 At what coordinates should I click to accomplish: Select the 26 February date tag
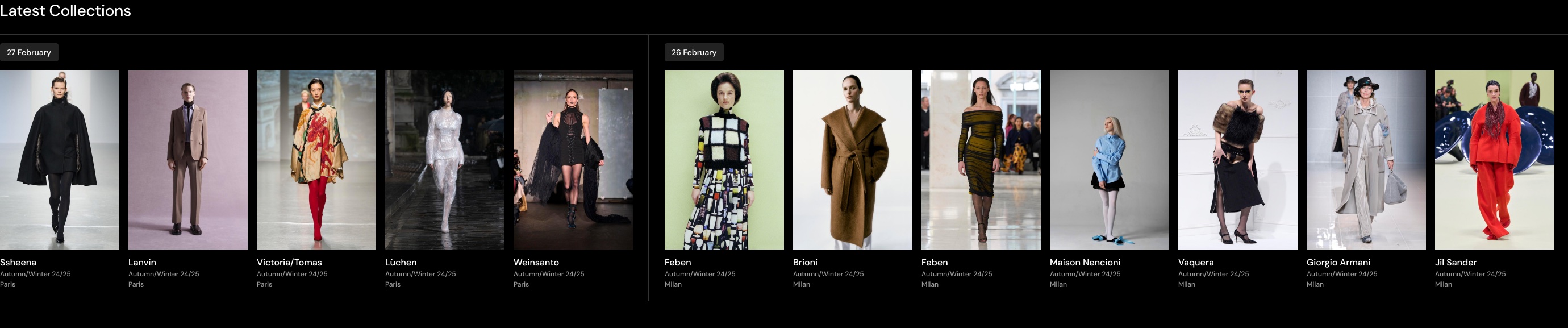(694, 52)
